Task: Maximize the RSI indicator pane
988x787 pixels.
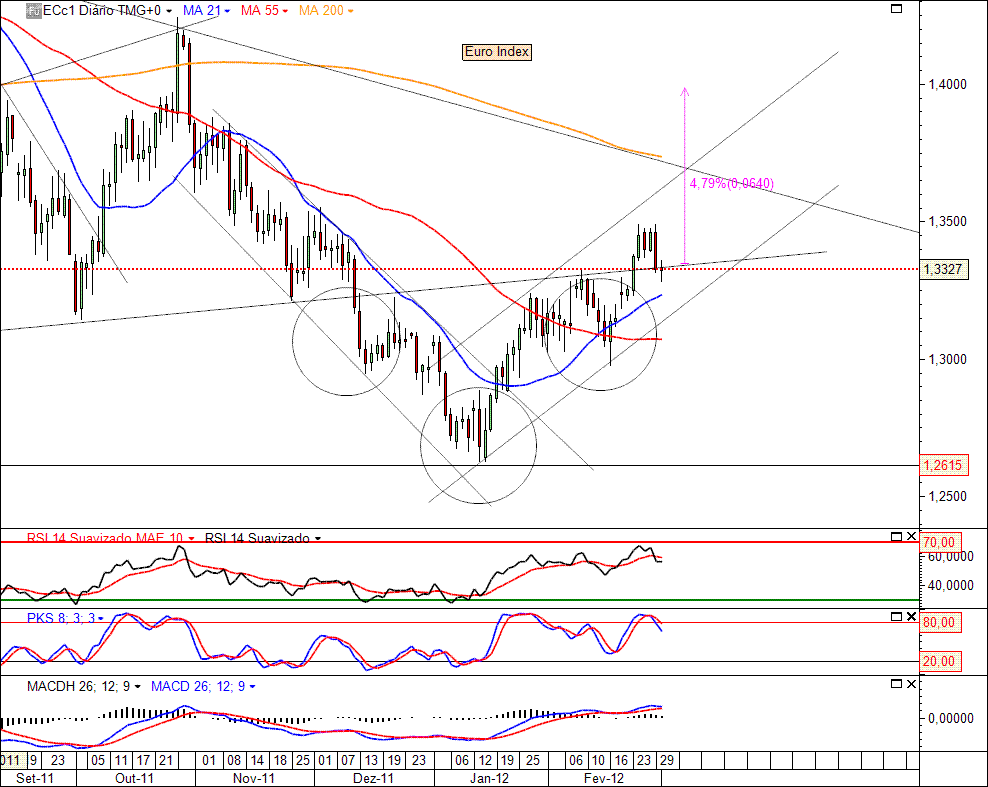Action: click(896, 536)
